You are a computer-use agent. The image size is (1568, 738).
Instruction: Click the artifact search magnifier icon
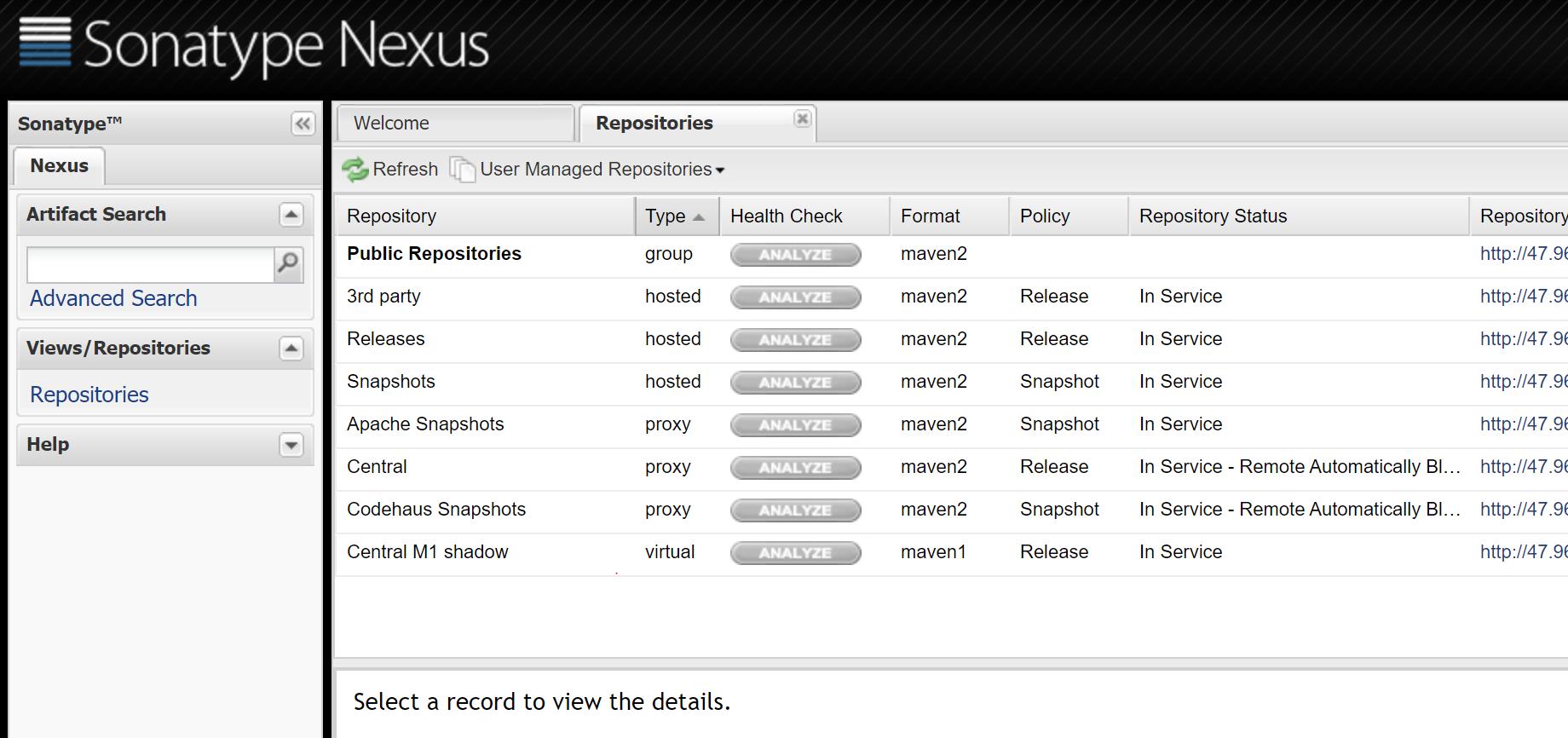(x=288, y=264)
